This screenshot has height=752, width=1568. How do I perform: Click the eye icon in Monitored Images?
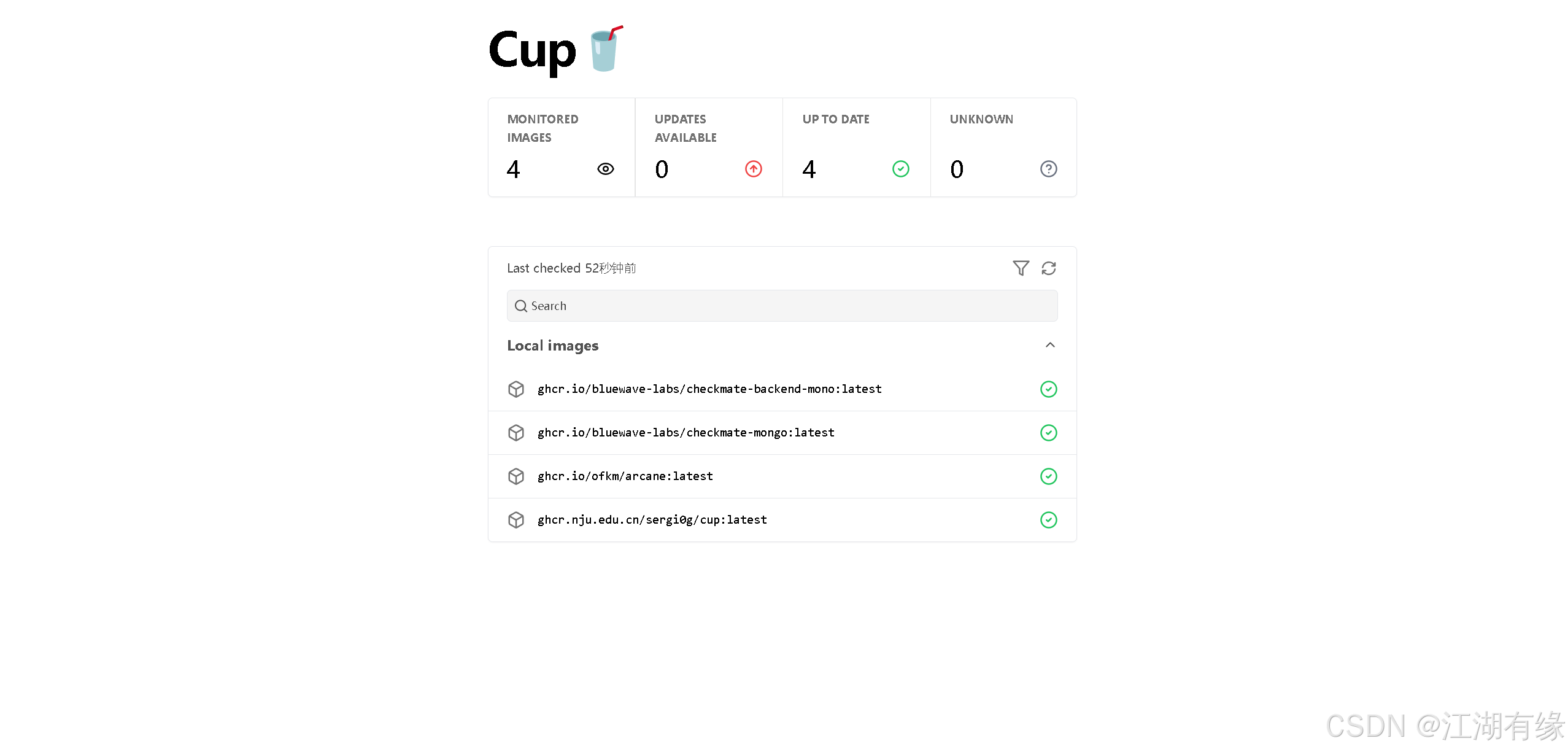pos(605,169)
